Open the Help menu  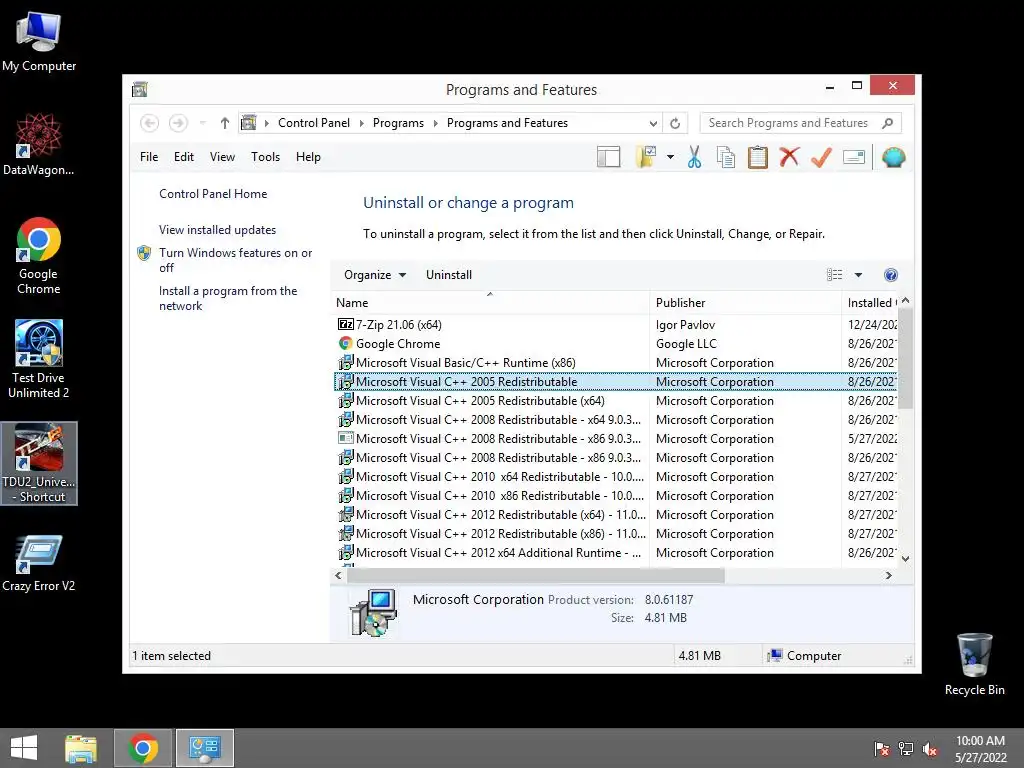point(308,157)
